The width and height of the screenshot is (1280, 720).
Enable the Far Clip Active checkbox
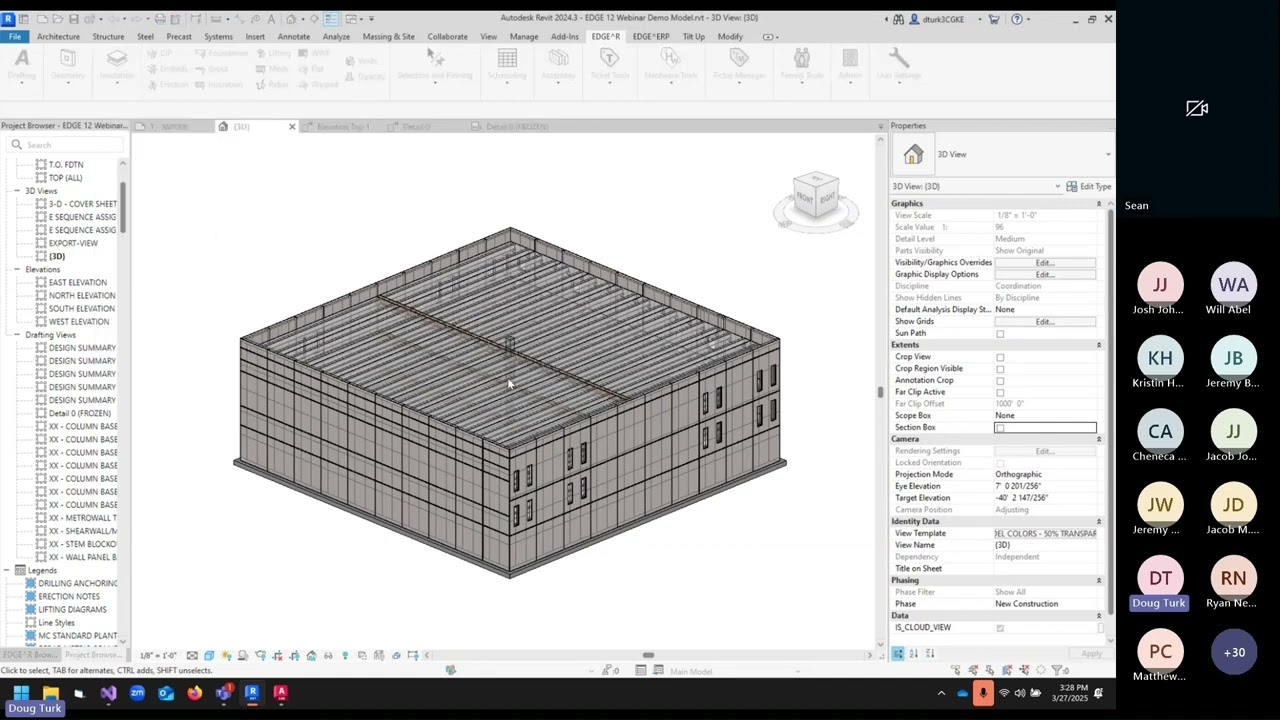(x=1000, y=393)
